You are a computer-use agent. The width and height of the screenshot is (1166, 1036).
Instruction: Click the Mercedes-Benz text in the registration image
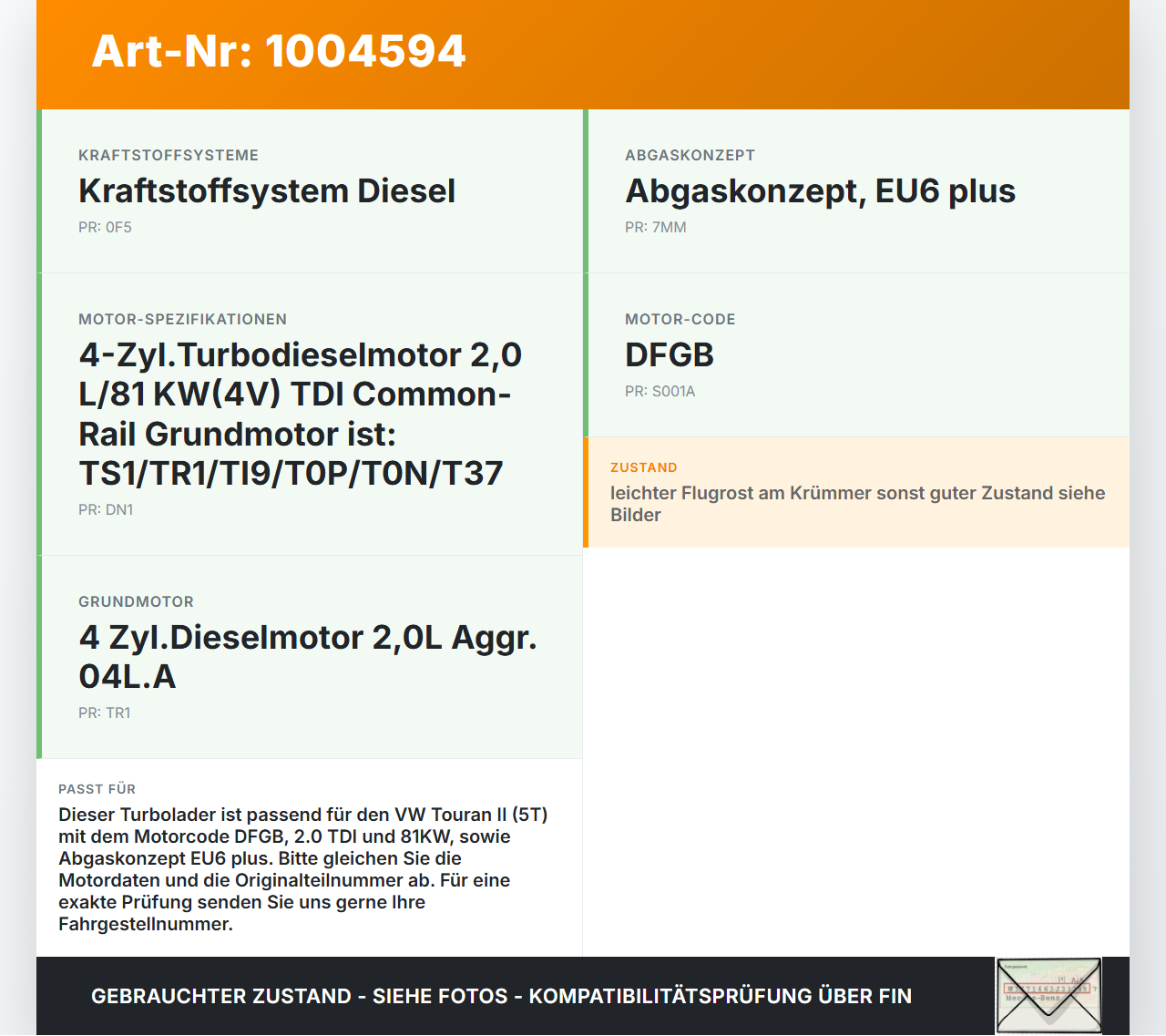1033,998
